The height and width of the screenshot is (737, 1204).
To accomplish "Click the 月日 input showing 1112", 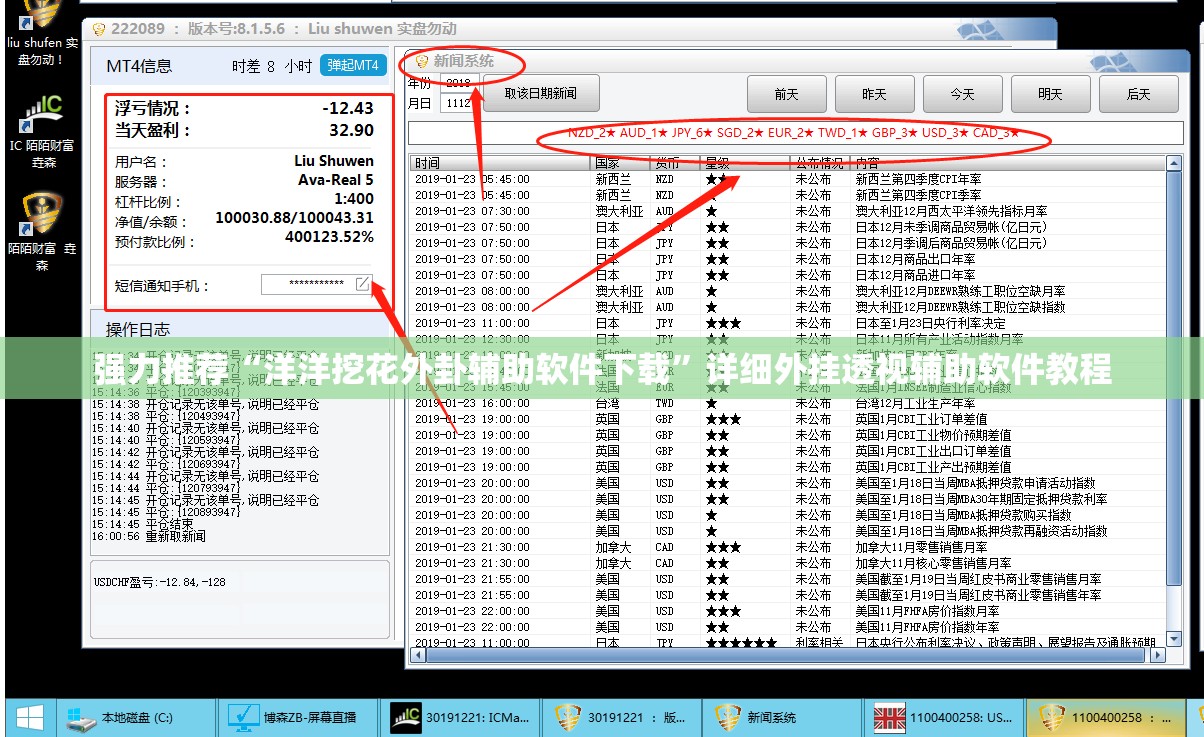I will tap(459, 103).
